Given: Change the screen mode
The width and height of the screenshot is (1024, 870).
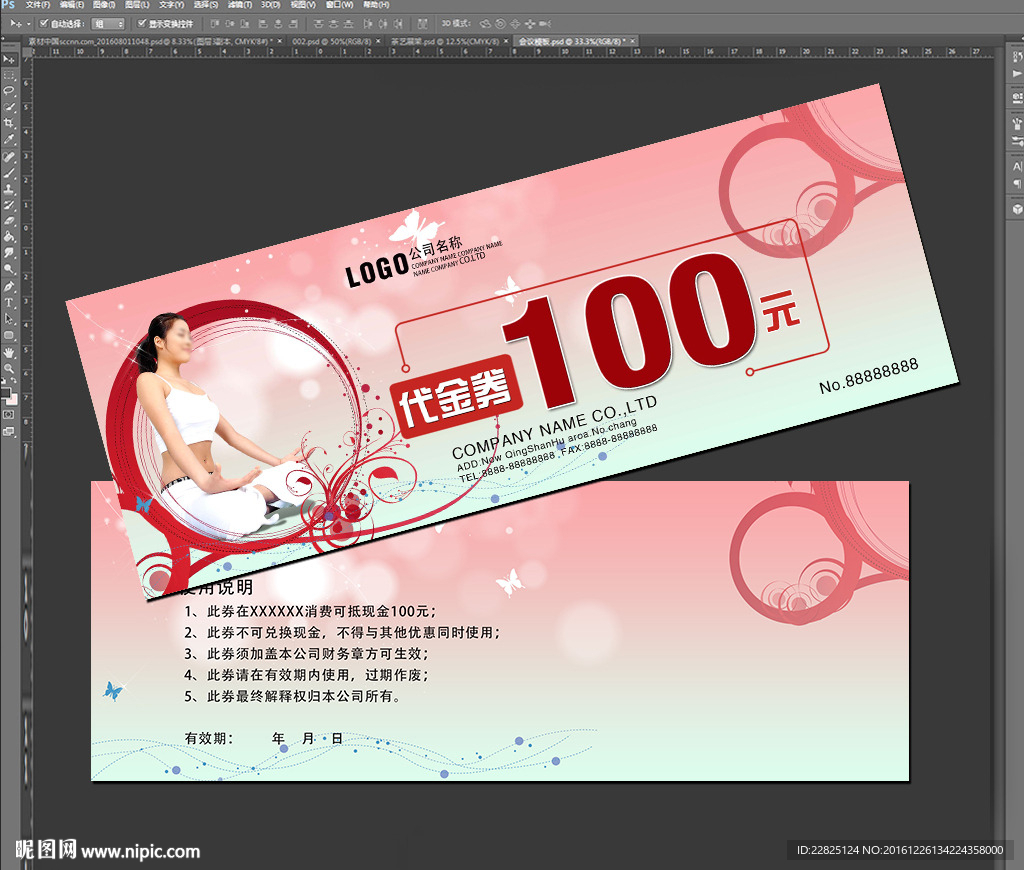Looking at the screenshot, I should (x=8, y=431).
